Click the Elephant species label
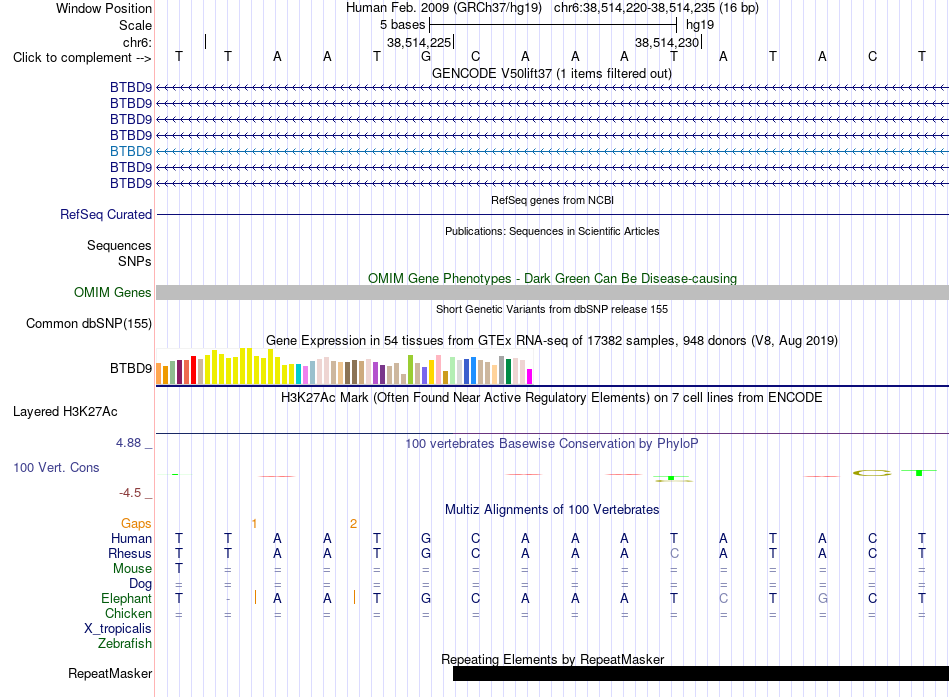This screenshot has height=697, width=950. (x=126, y=599)
